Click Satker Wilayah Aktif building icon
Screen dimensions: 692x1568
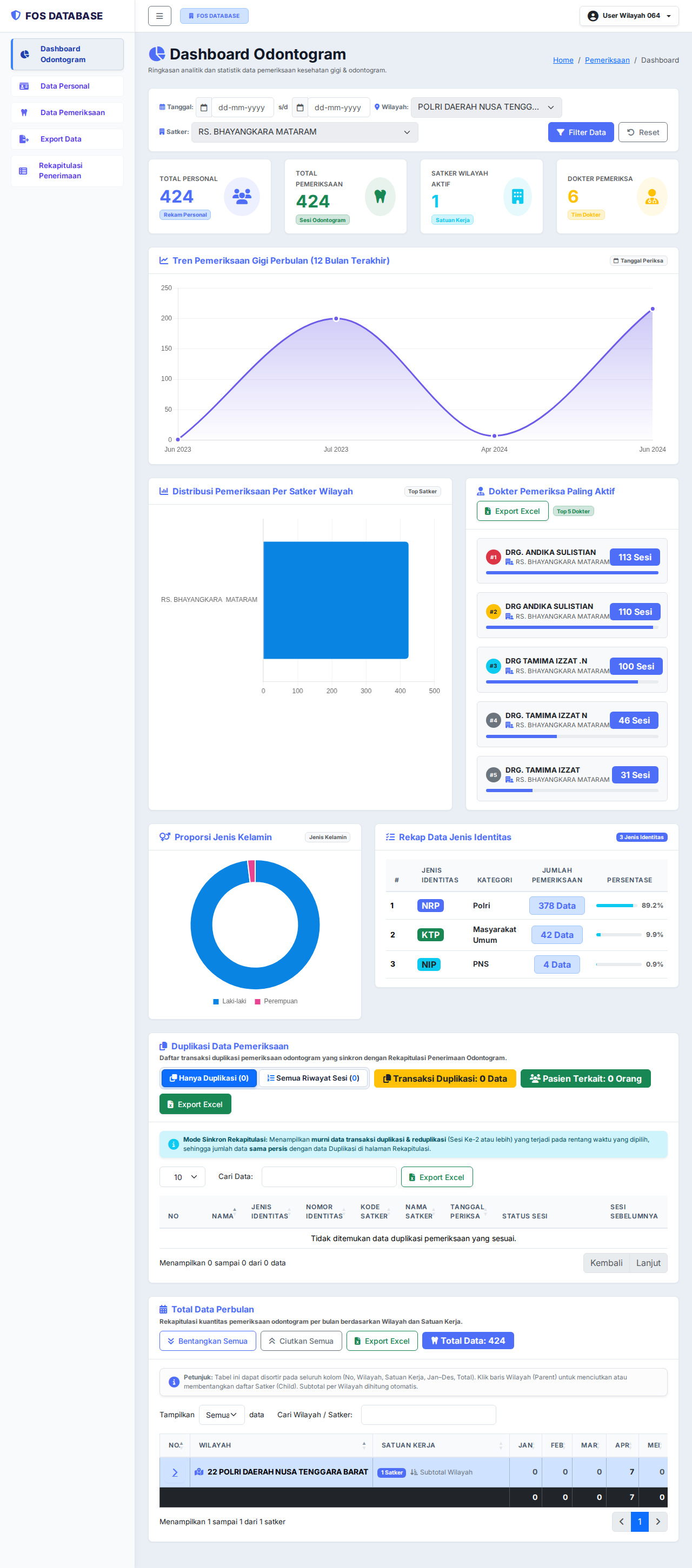[x=518, y=197]
